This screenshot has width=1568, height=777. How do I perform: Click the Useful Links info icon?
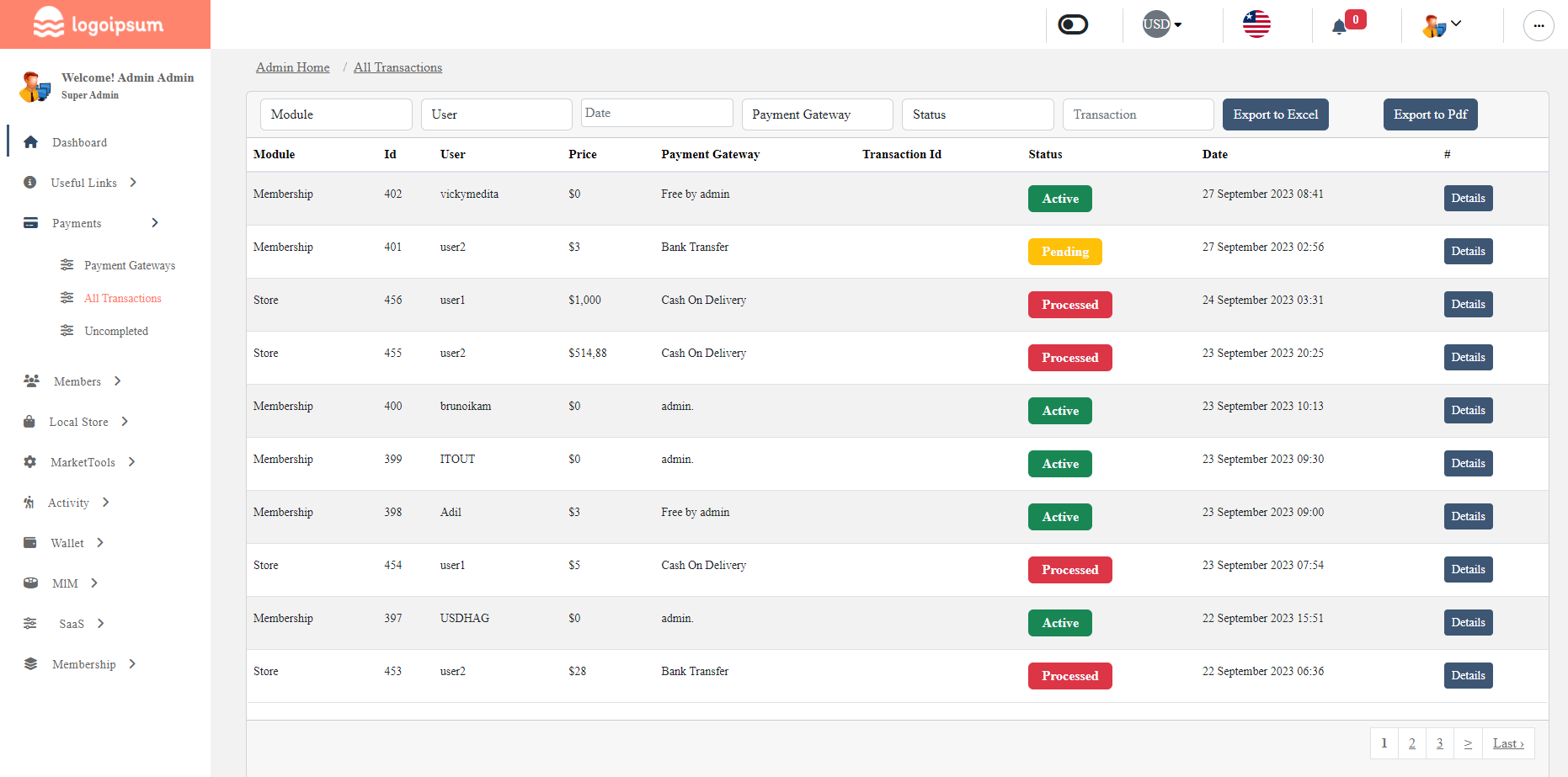[x=31, y=182]
